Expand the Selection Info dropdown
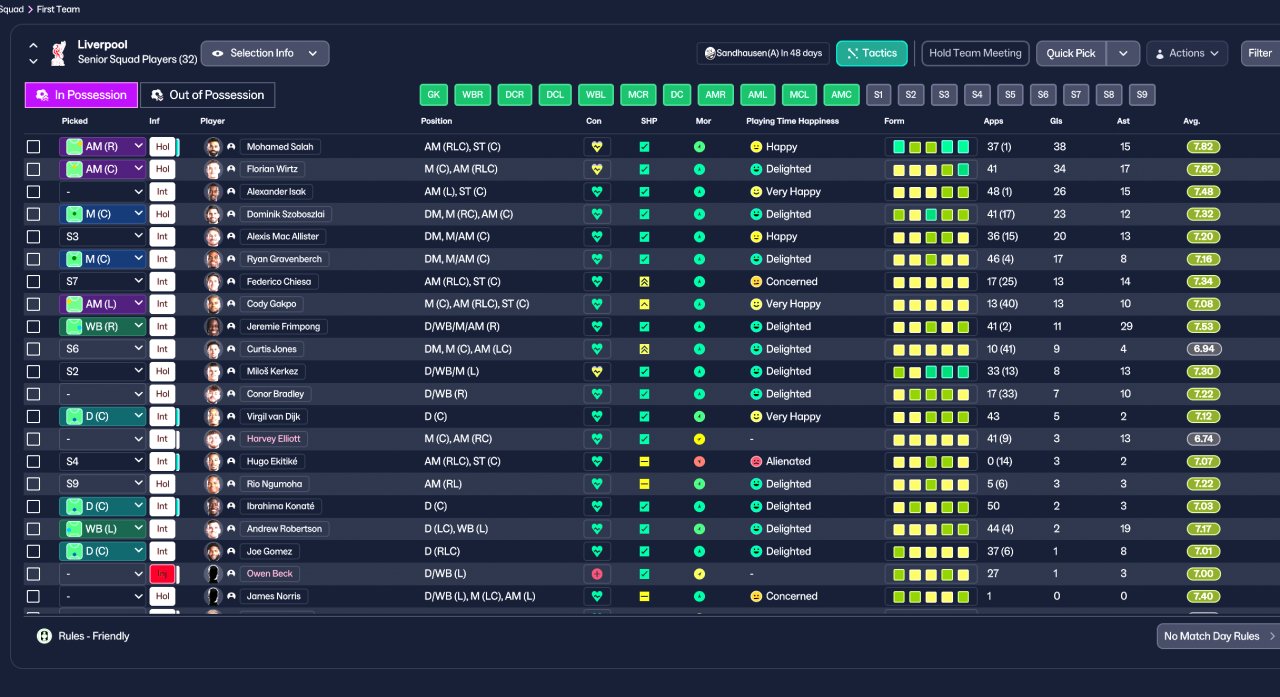The width and height of the screenshot is (1280, 697). tap(264, 53)
